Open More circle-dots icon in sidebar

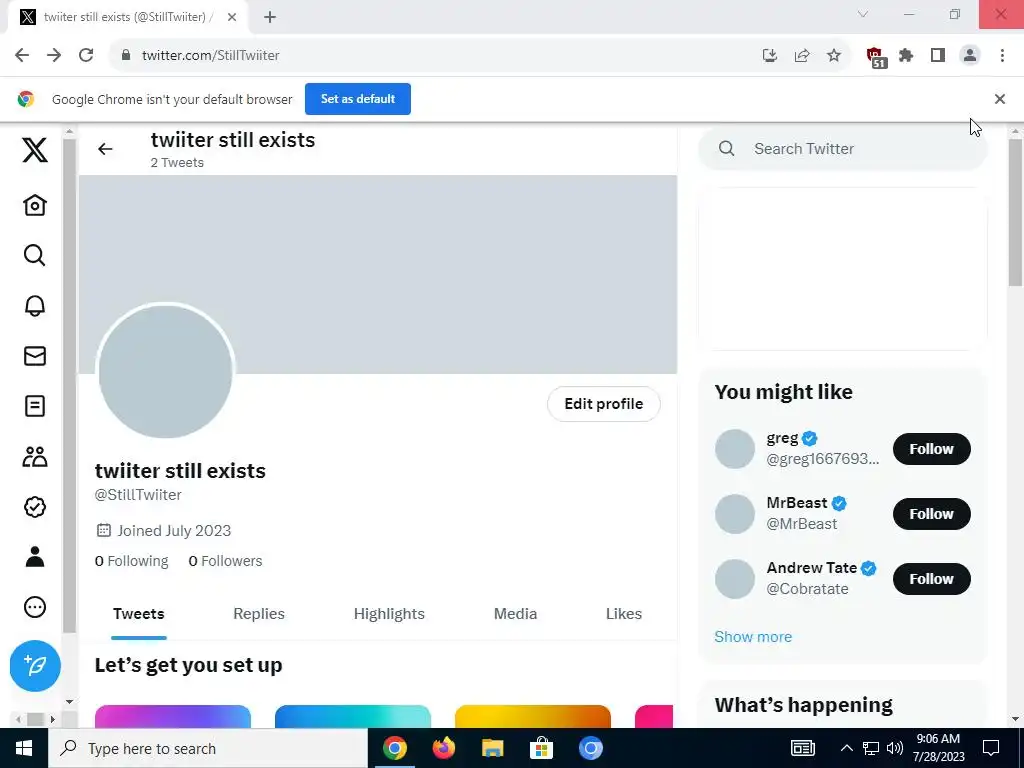pos(35,607)
